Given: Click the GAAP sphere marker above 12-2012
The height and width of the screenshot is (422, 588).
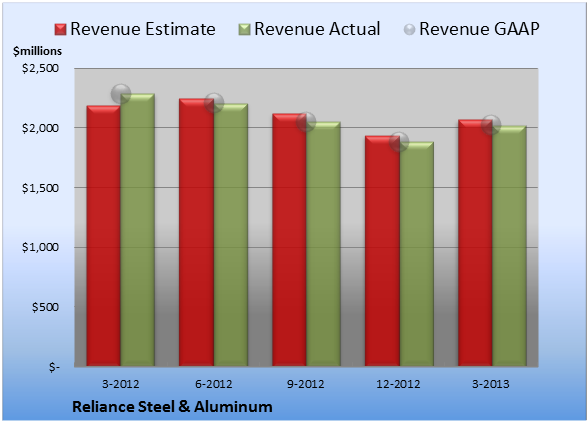Looking at the screenshot, I should (399, 141).
